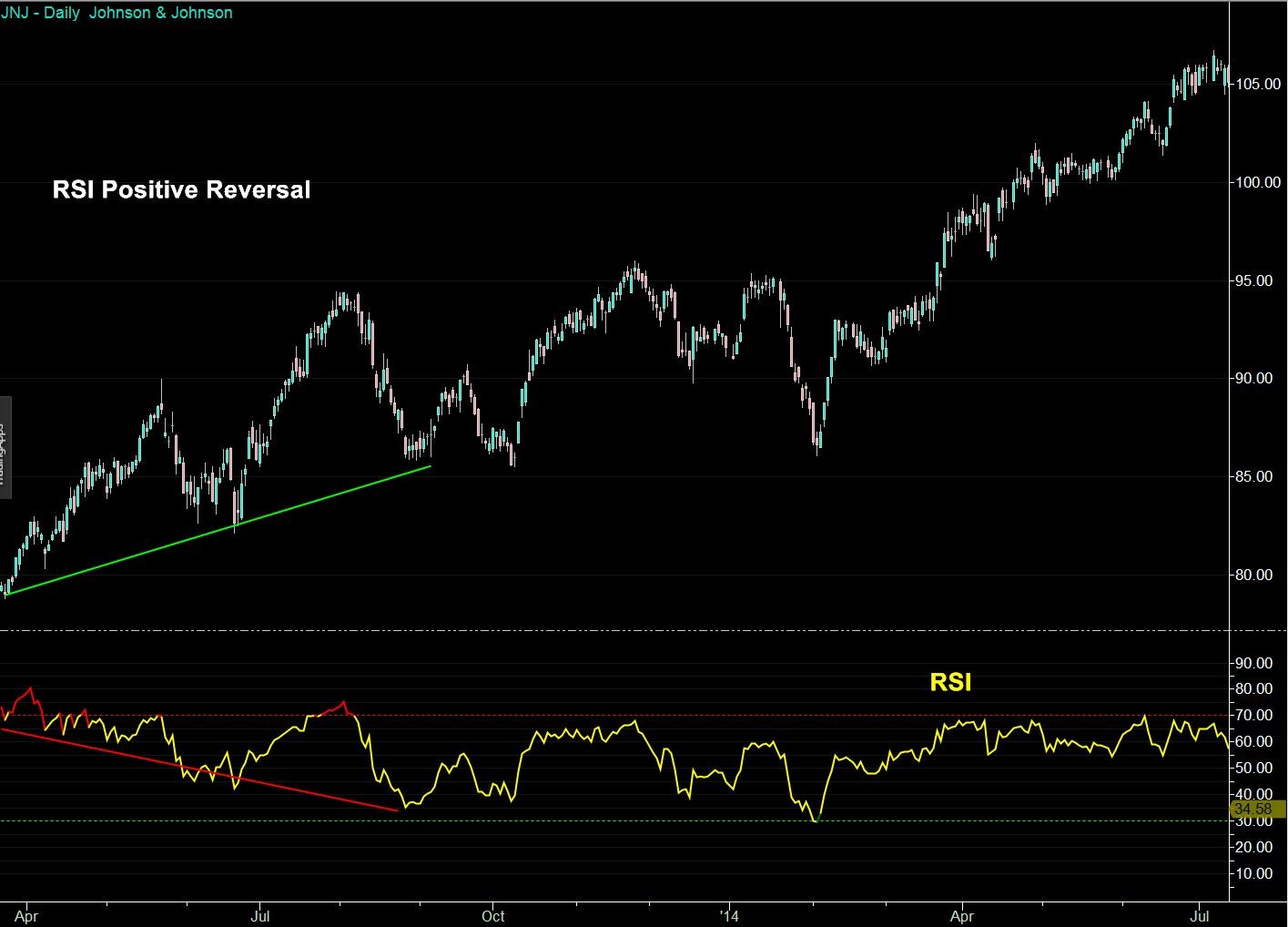Expand the Trading apps sidebar panel
Screen dimensions: 1288x927
(x=4, y=446)
